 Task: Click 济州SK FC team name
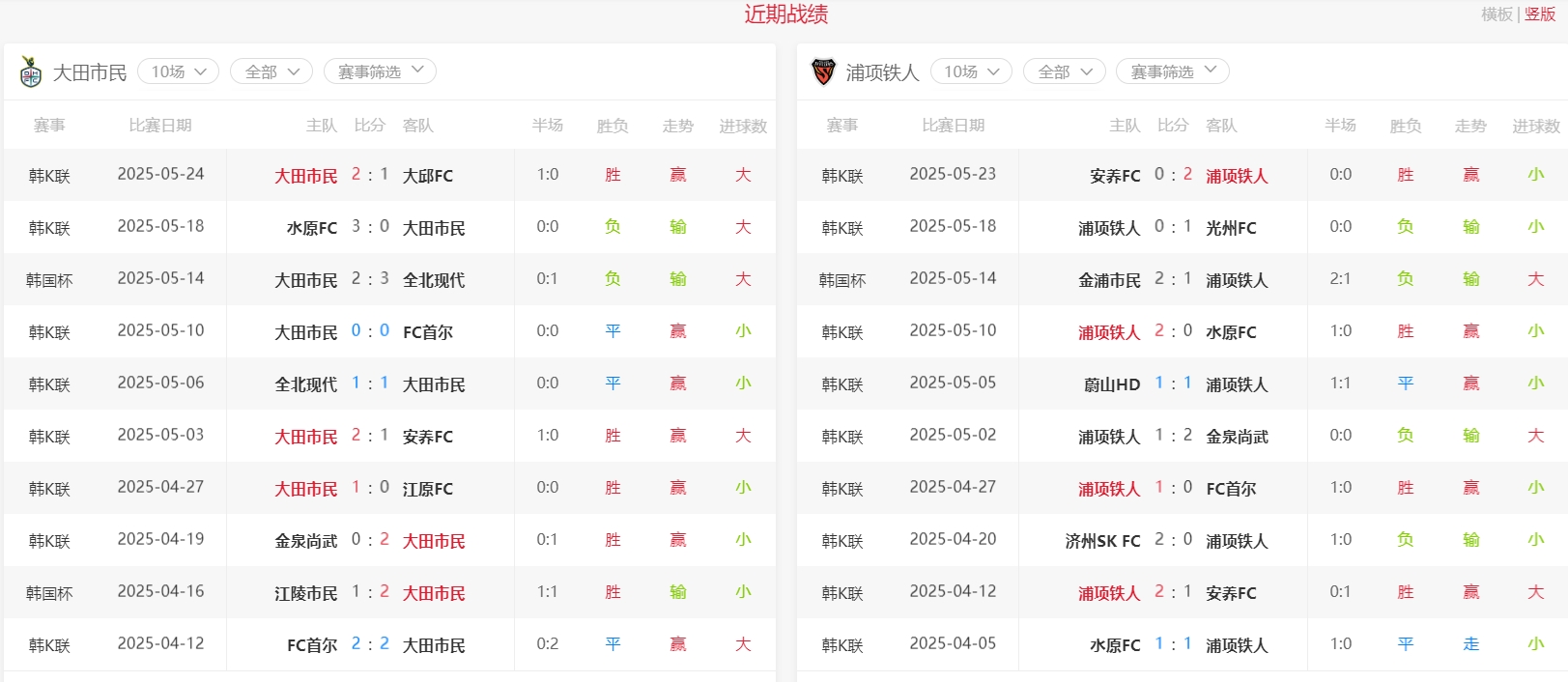click(1102, 541)
